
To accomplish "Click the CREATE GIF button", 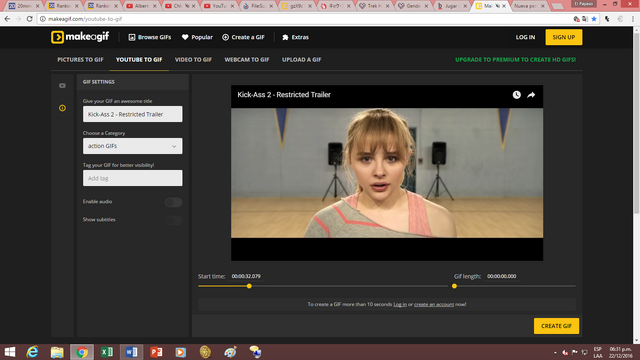I will (556, 326).
